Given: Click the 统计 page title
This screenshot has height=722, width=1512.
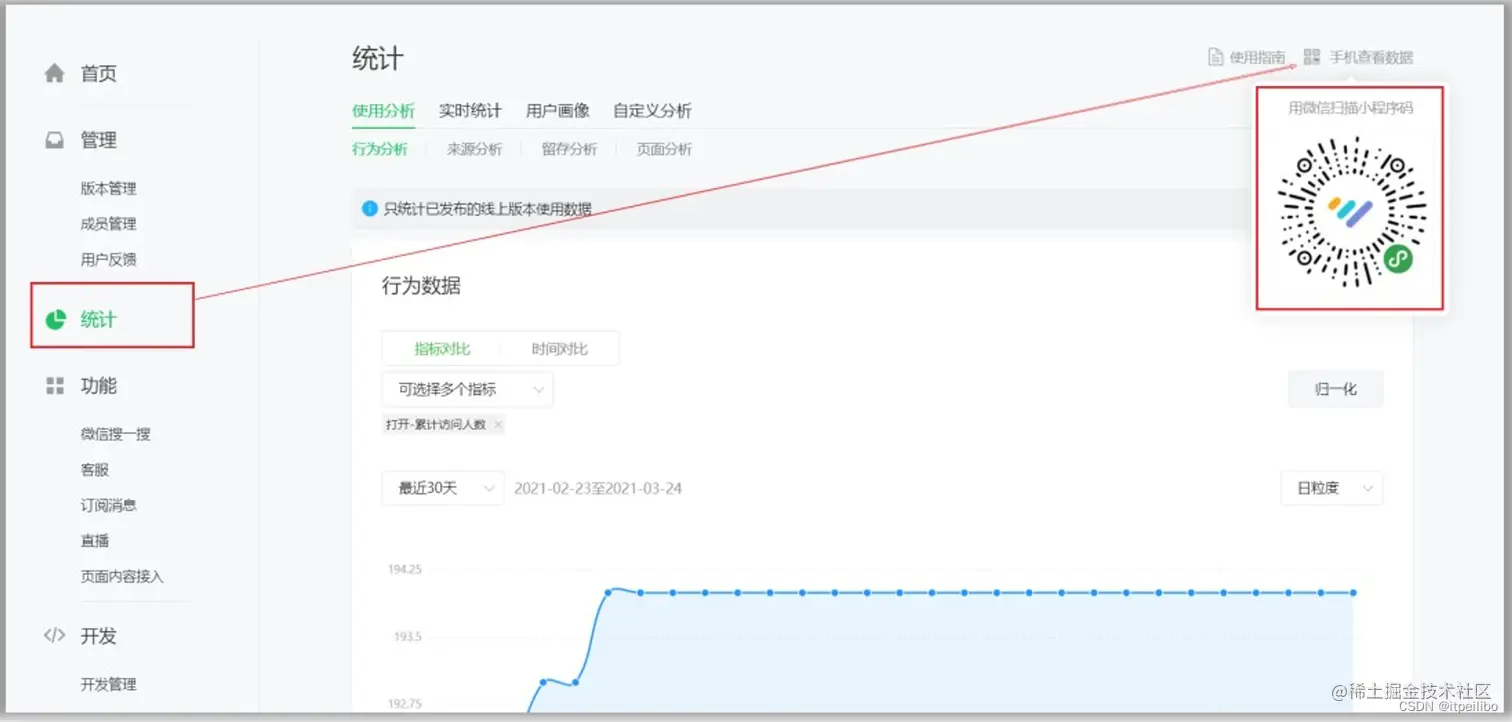Looking at the screenshot, I should 378,59.
